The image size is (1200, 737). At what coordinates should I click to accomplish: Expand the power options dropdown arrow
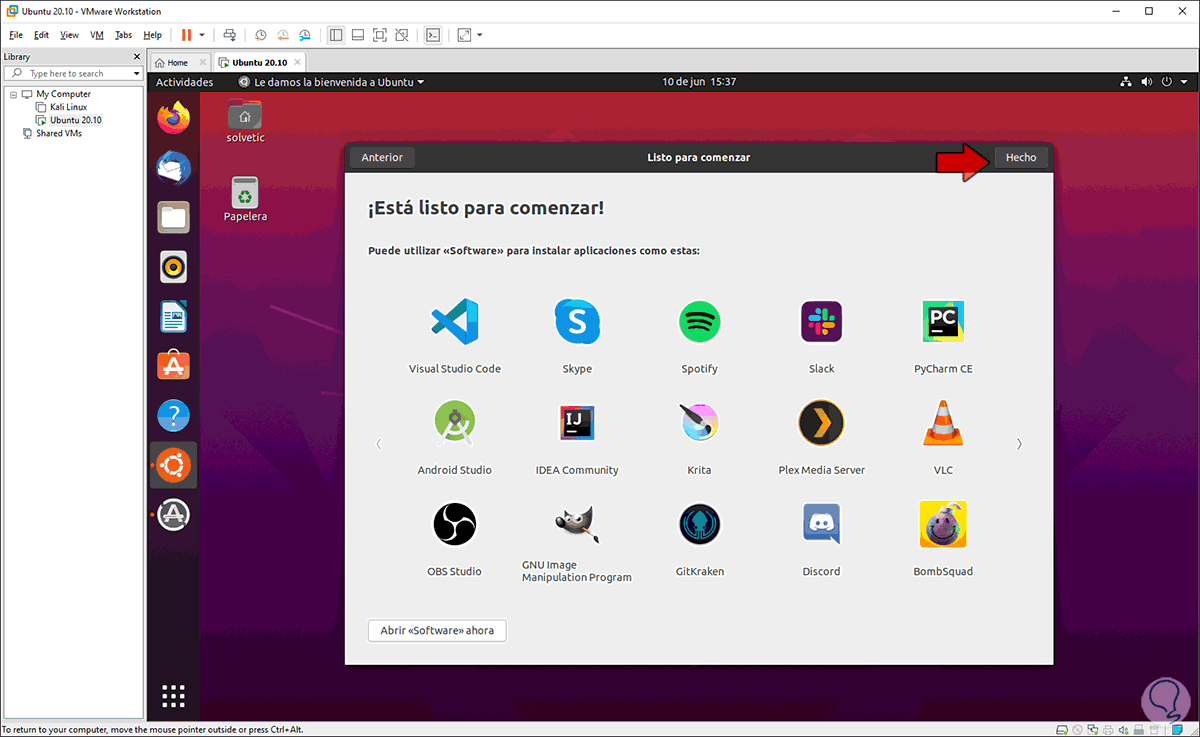pyautogui.click(x=202, y=34)
